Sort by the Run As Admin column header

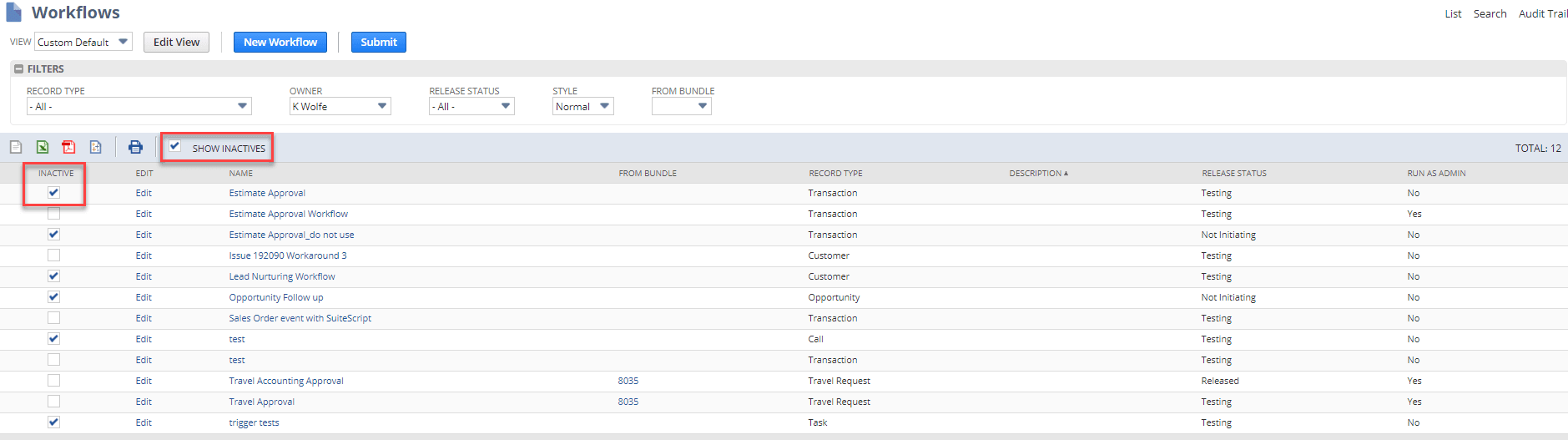click(1436, 174)
